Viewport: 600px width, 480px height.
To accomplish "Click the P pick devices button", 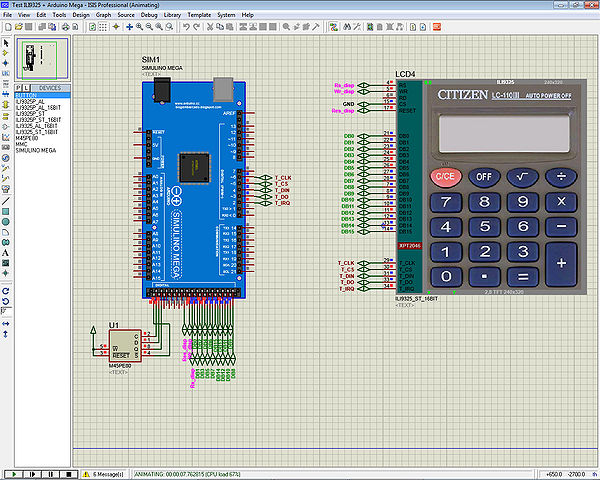I will click(x=19, y=88).
